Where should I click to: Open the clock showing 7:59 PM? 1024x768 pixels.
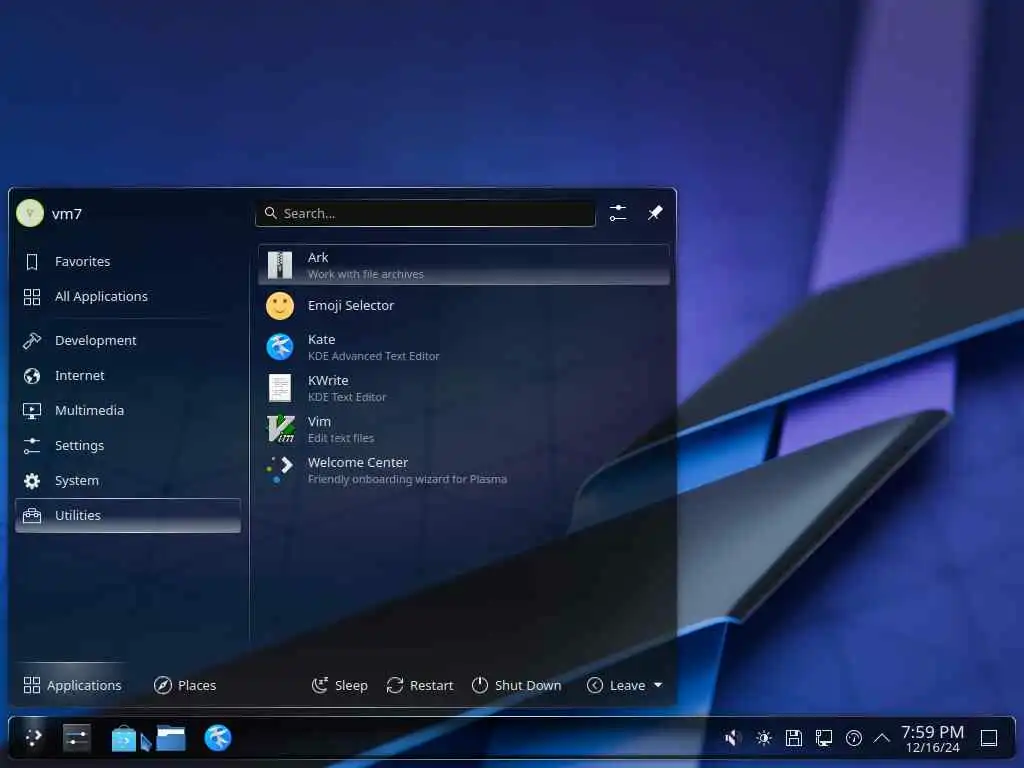(933, 731)
